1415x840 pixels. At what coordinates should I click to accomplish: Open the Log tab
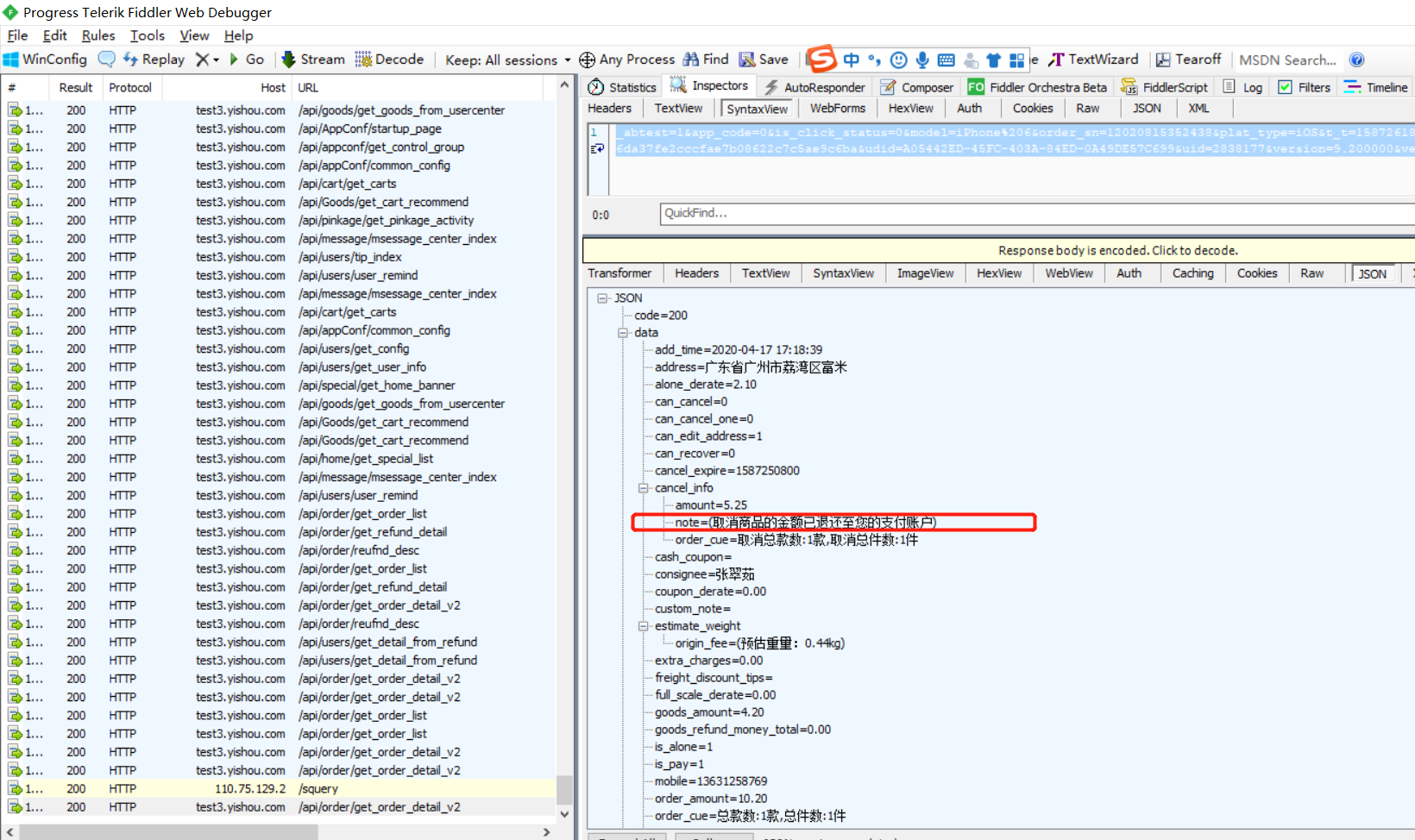pyautogui.click(x=1242, y=87)
